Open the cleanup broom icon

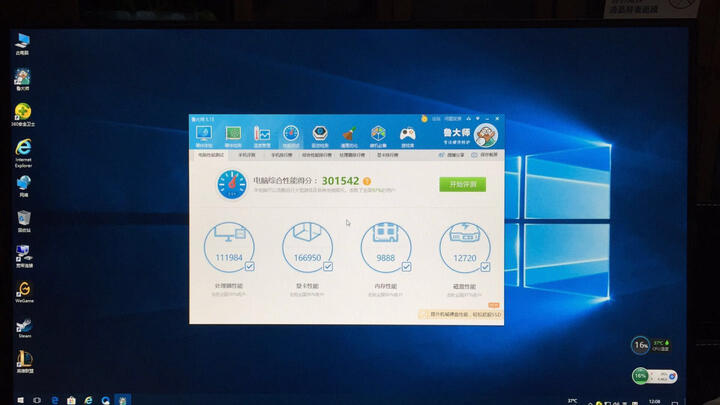[x=349, y=136]
